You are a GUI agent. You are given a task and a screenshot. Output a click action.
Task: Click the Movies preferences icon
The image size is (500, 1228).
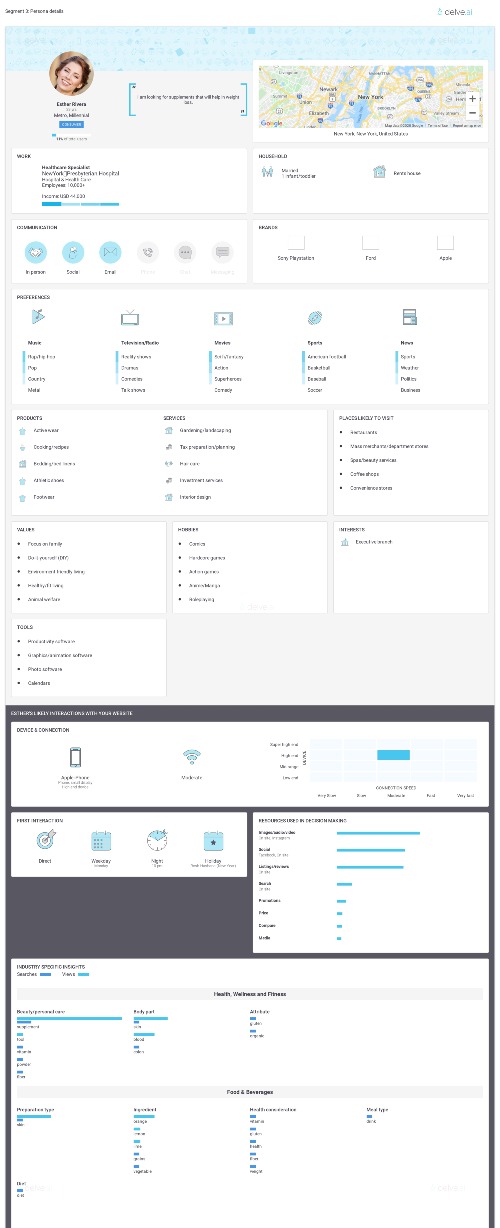coord(223,318)
